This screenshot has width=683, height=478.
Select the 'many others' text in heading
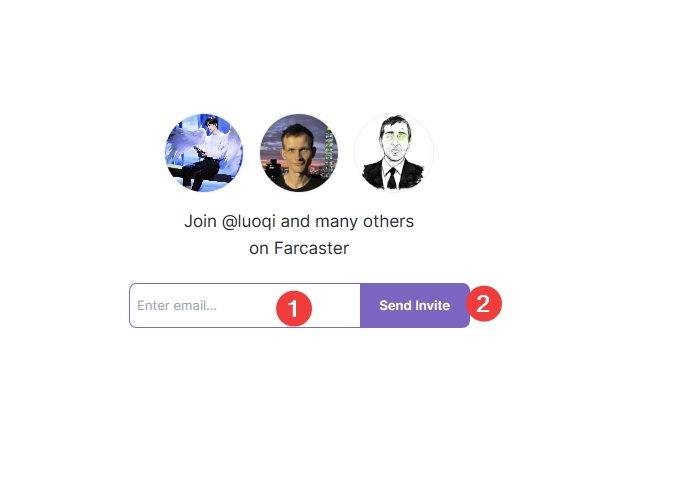(x=364, y=221)
